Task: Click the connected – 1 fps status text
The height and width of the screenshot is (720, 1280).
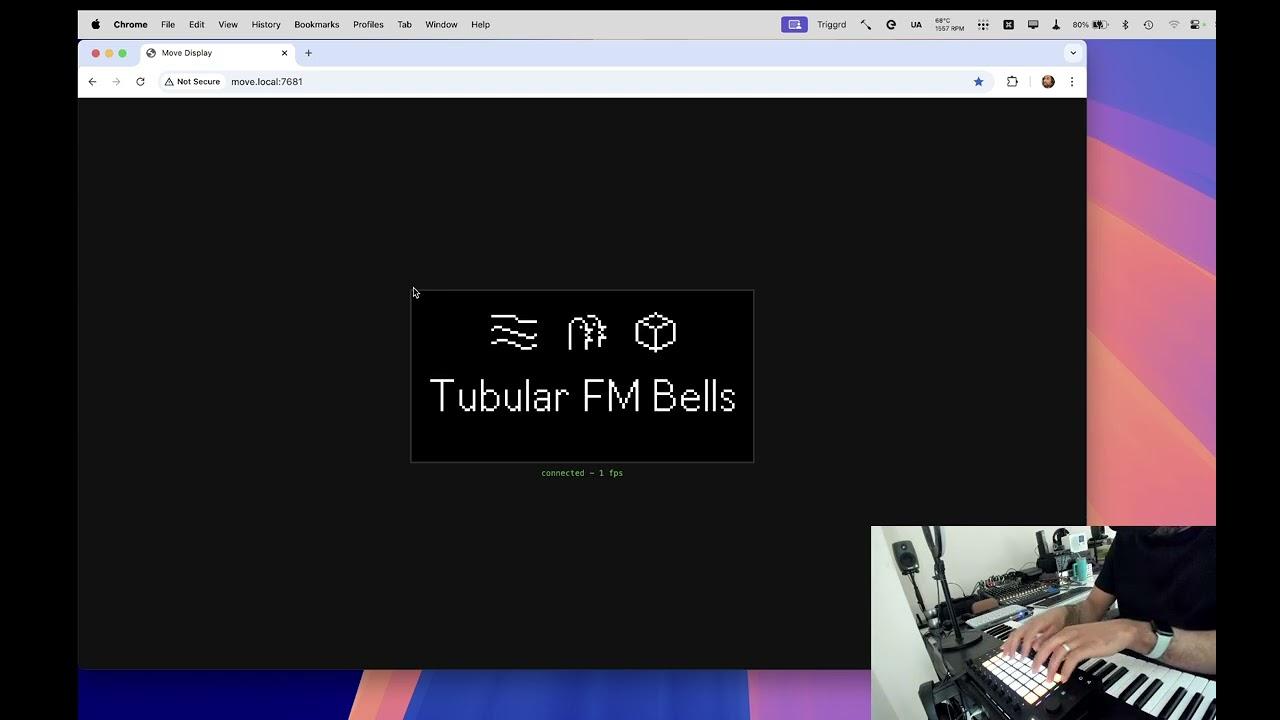Action: click(x=582, y=473)
